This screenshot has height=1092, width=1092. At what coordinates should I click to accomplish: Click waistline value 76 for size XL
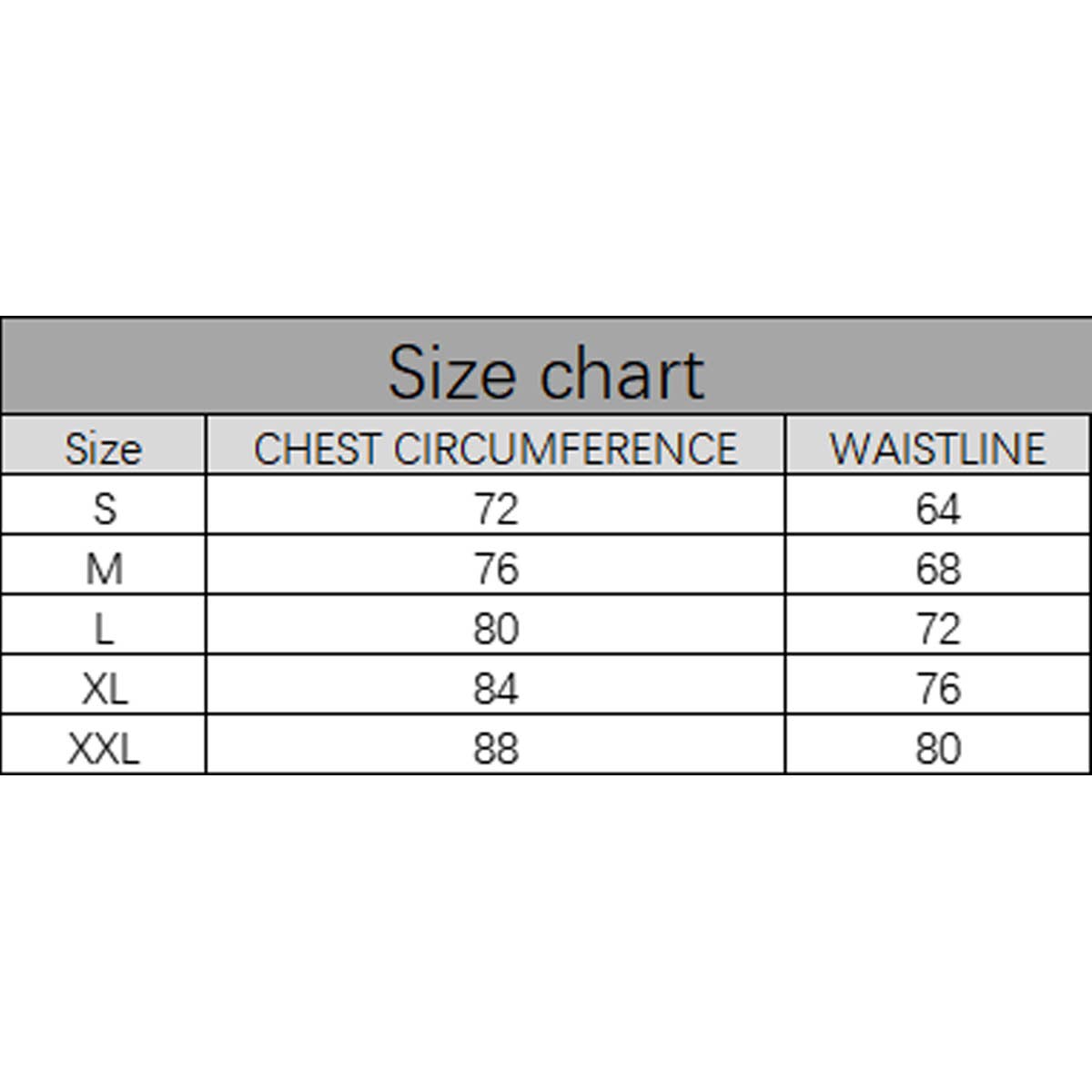tap(938, 689)
